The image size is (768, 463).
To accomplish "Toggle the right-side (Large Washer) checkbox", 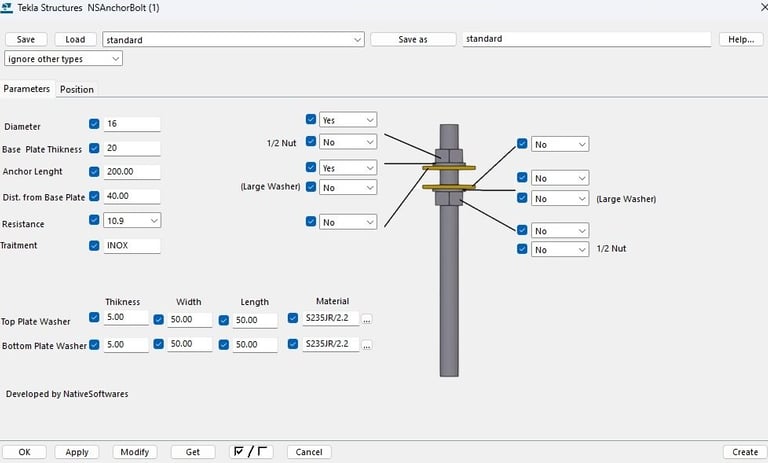I will coord(522,197).
